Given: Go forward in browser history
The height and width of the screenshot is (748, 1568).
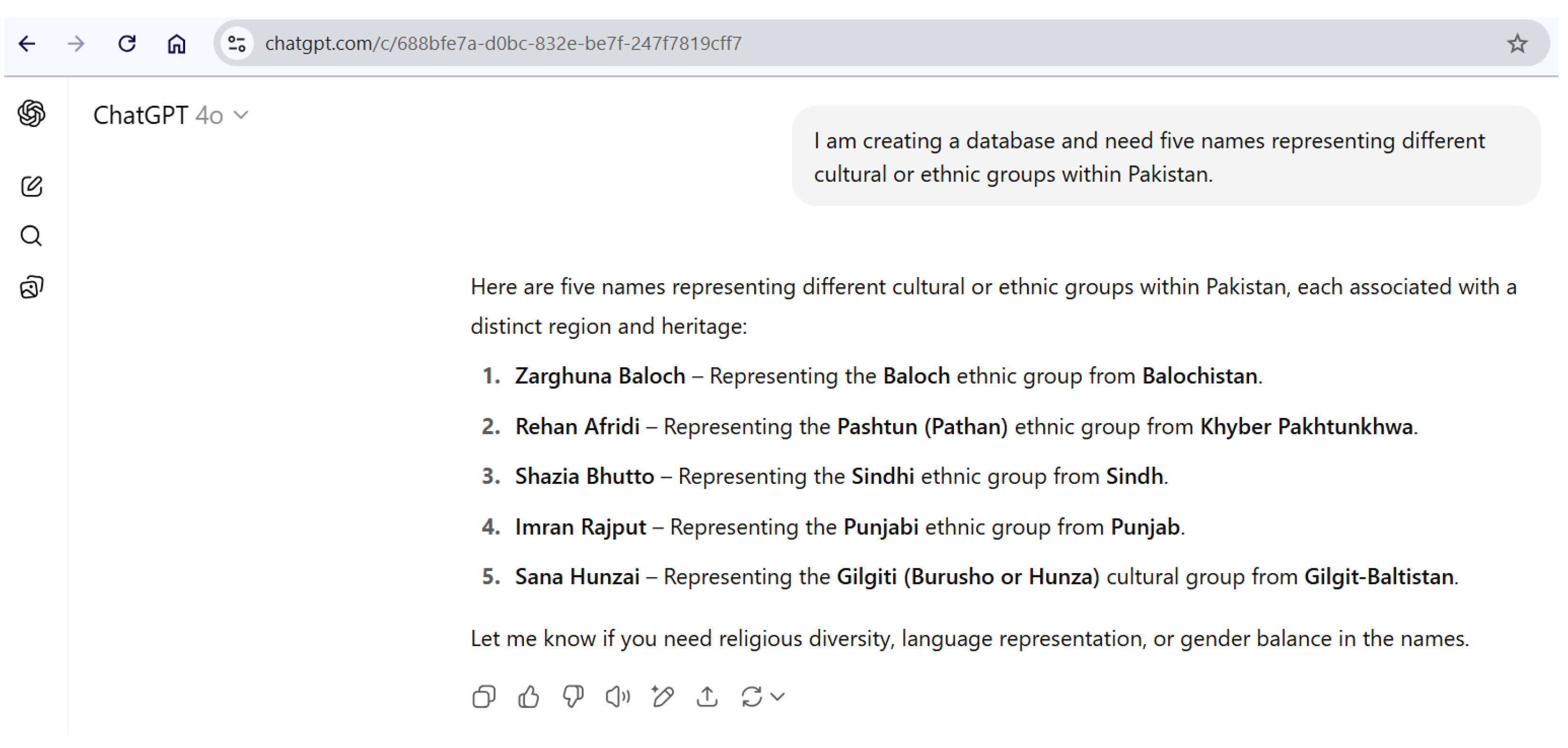Looking at the screenshot, I should pyautogui.click(x=77, y=44).
